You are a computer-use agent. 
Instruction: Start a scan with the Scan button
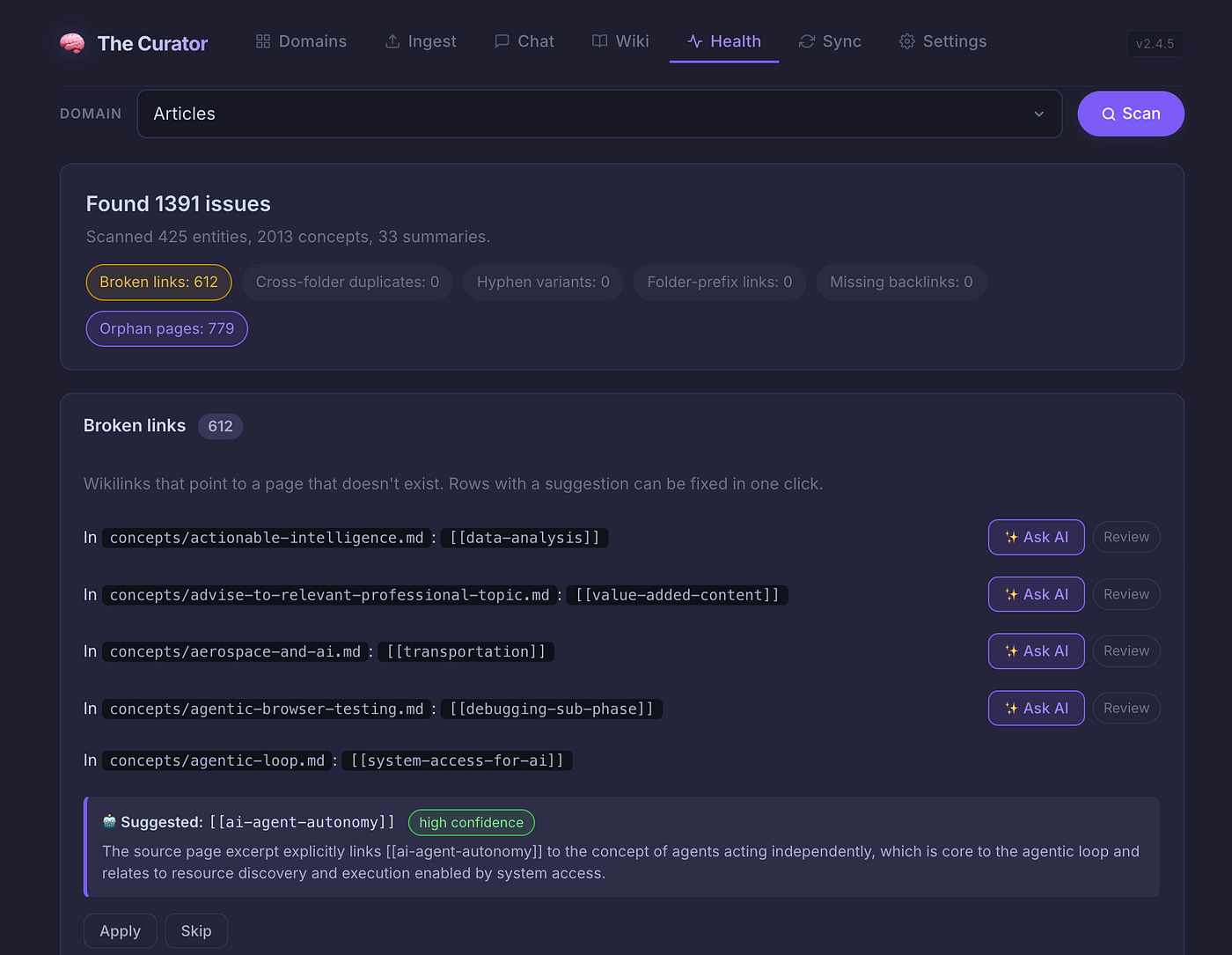pyautogui.click(x=1131, y=114)
